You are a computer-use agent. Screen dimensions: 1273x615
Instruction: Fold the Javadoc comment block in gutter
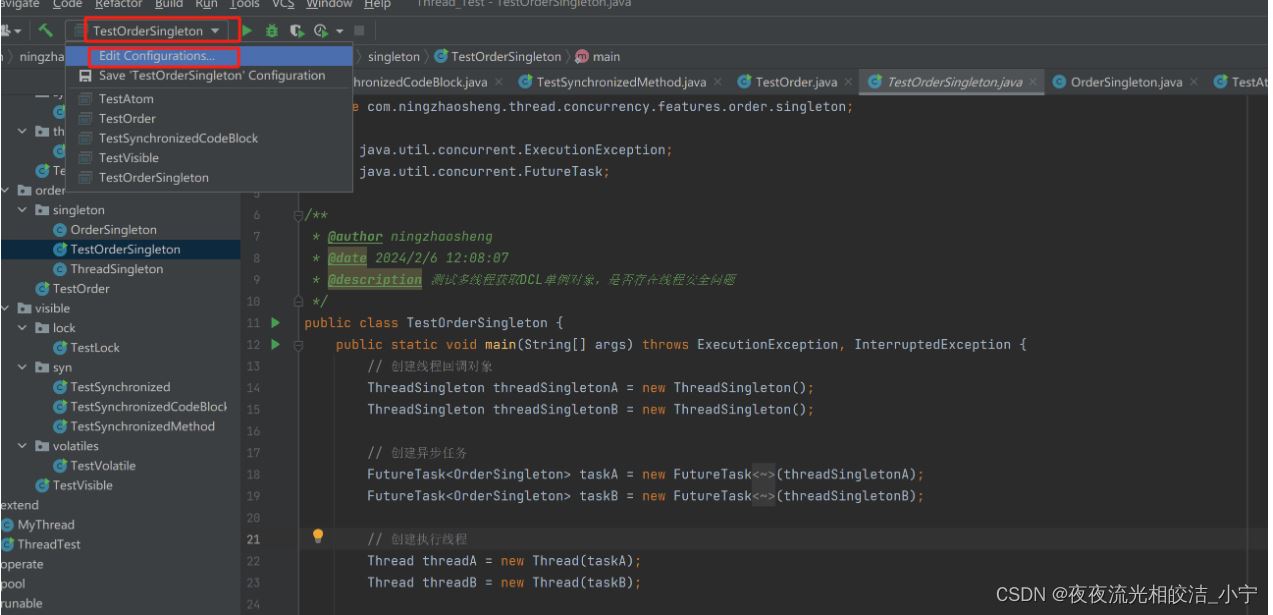(297, 216)
